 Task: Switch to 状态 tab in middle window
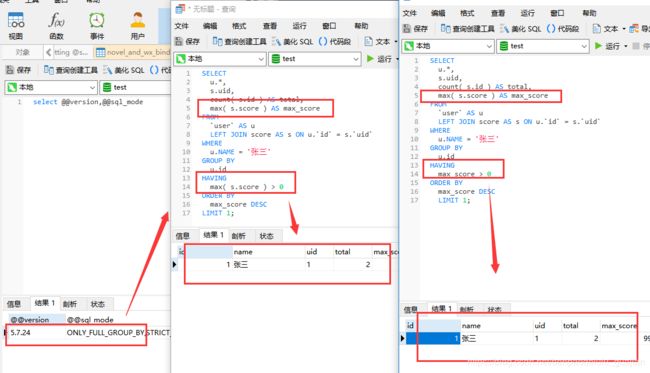tap(266, 236)
